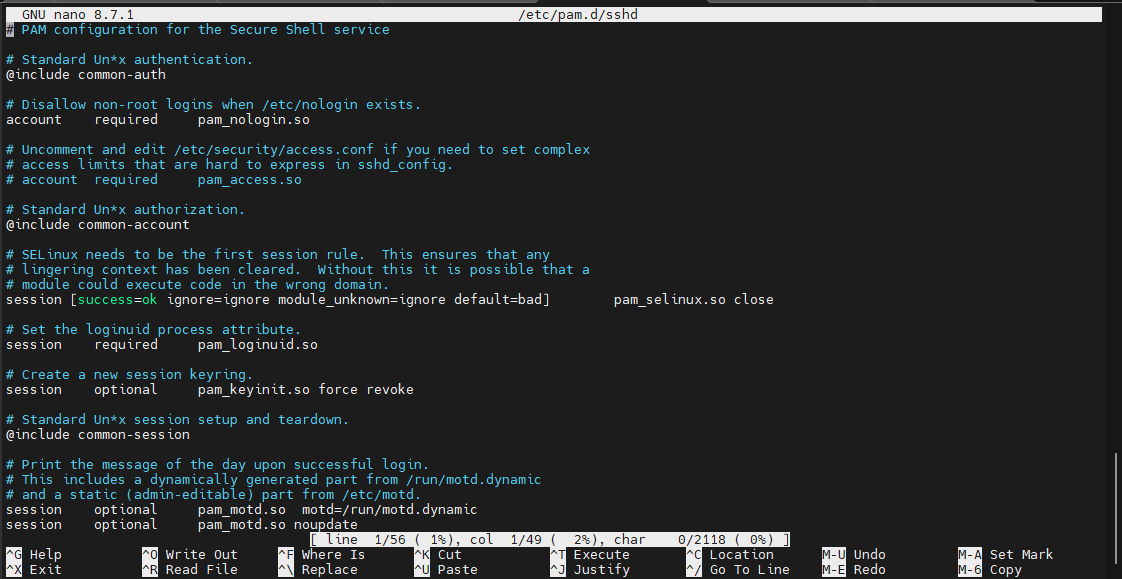The width and height of the screenshot is (1122, 579).
Task: Click the ^/ Go To Line shortcut
Action: point(738,570)
